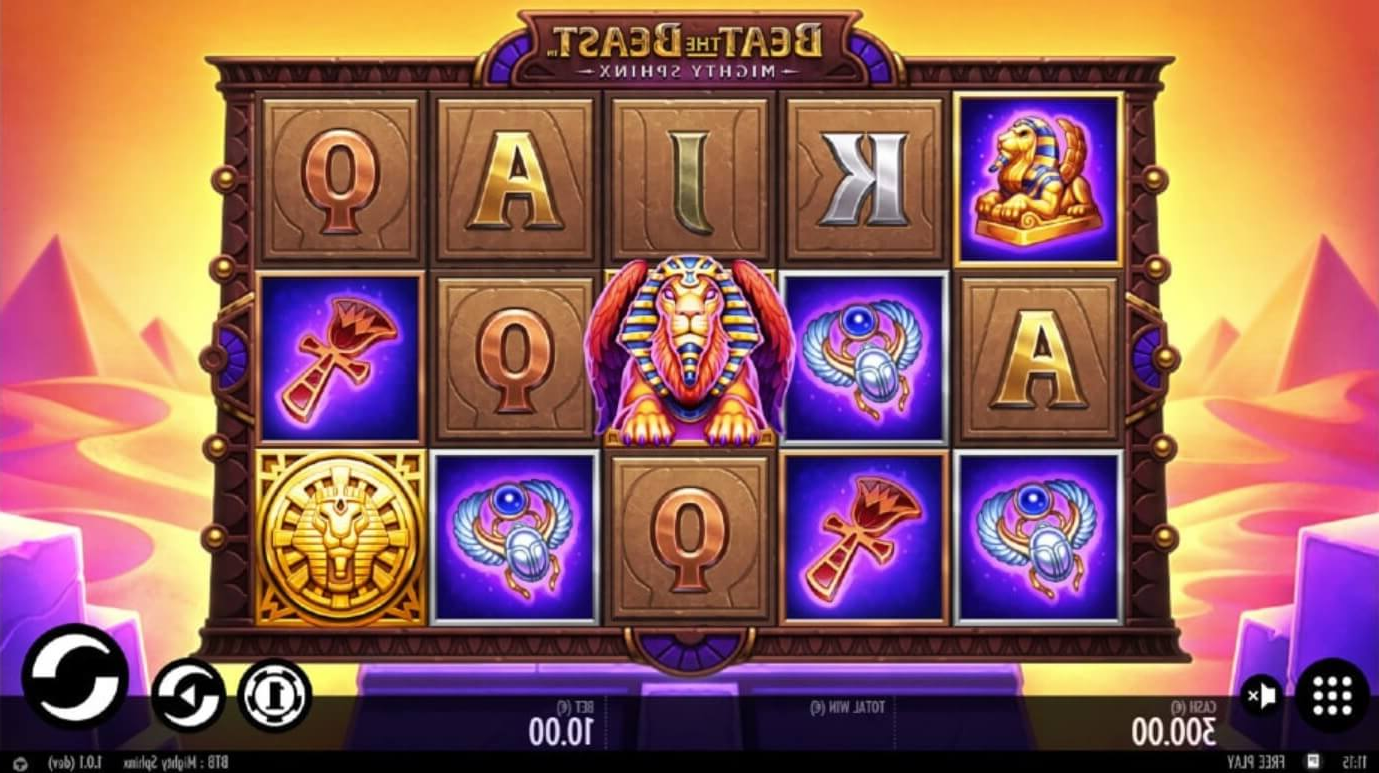Click the gold sphinx emblem scatter symbol
Viewport: 1379px width, 773px height.
341,537
